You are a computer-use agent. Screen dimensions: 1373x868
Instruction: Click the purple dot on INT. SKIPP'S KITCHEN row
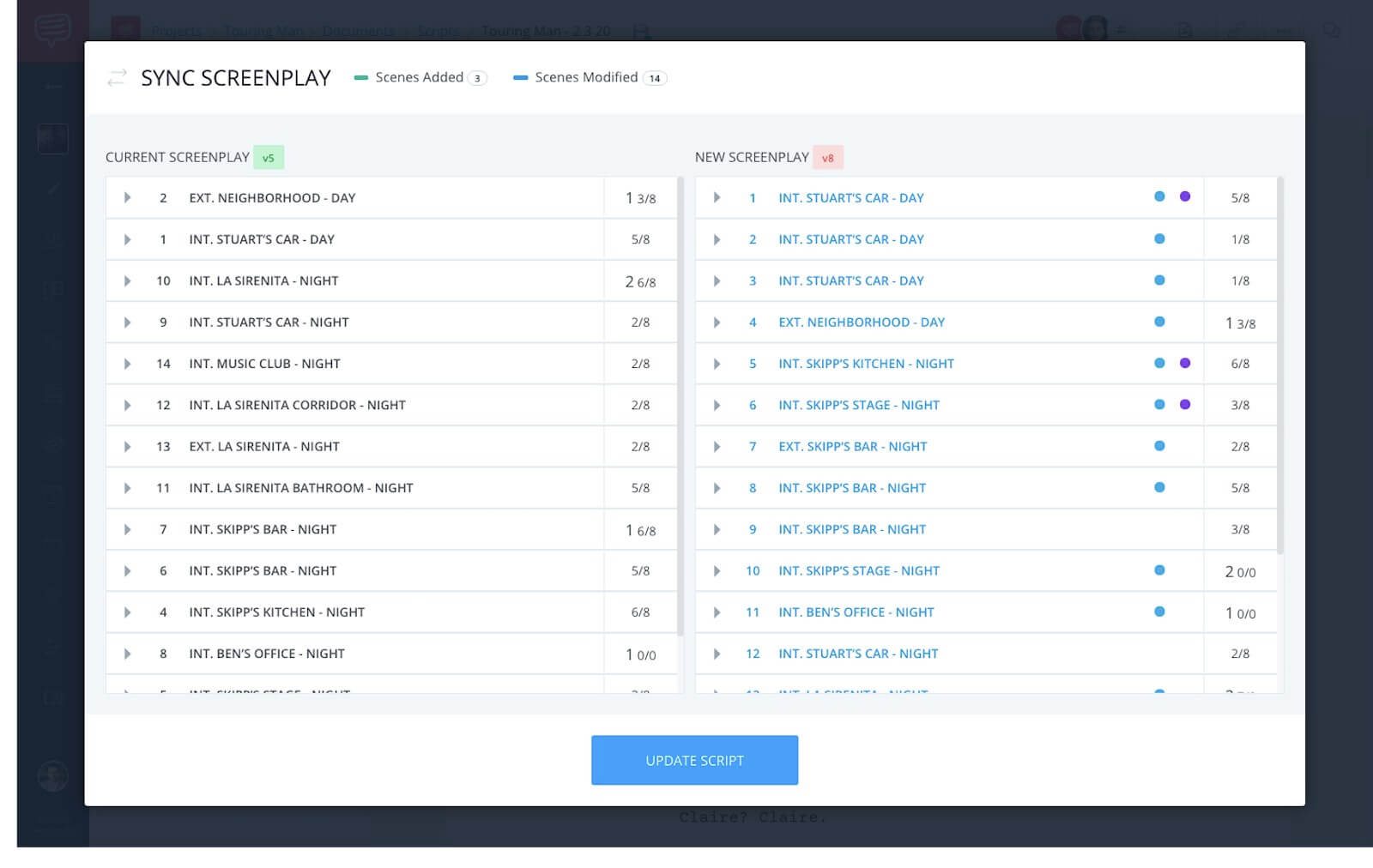pyautogui.click(x=1185, y=363)
